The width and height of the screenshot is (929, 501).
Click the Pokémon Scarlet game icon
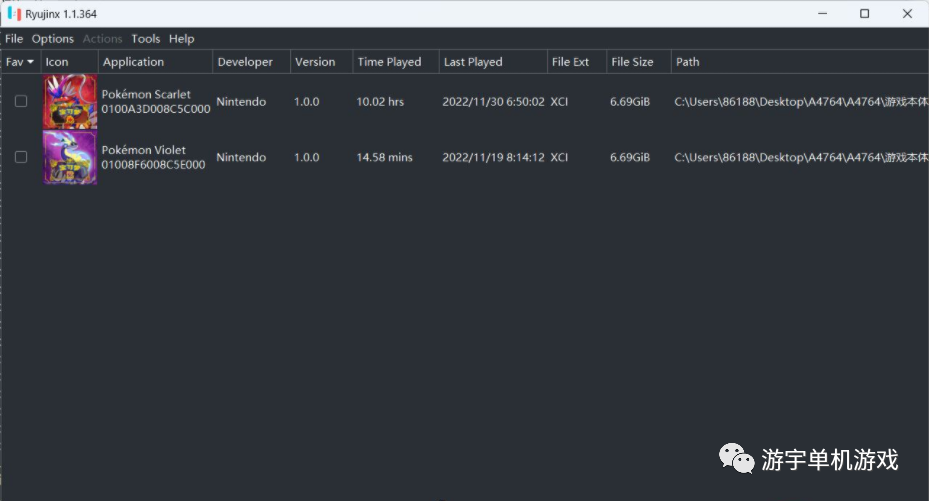pyautogui.click(x=70, y=101)
